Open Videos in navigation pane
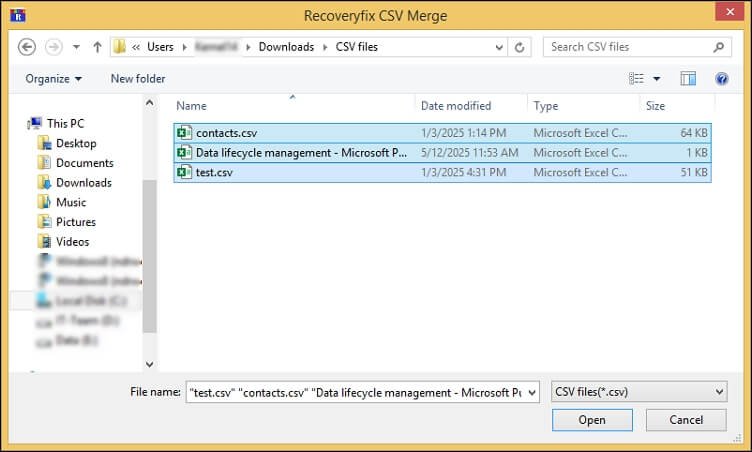752x452 pixels. coord(72,241)
